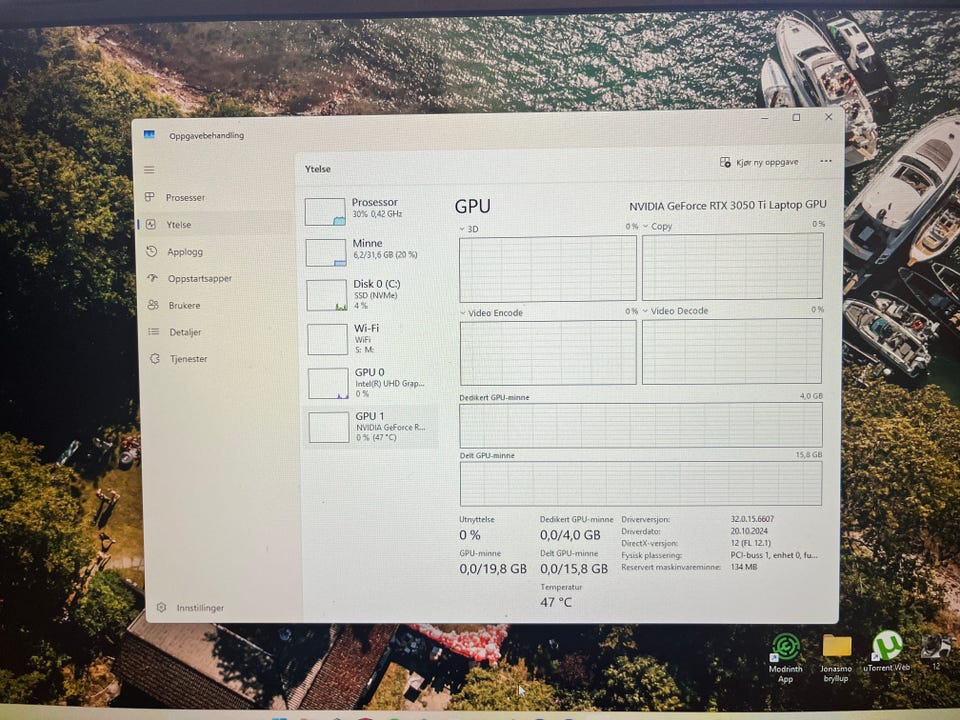The width and height of the screenshot is (960, 720).
Task: Open the three-dot more options menu
Action: pyautogui.click(x=826, y=161)
